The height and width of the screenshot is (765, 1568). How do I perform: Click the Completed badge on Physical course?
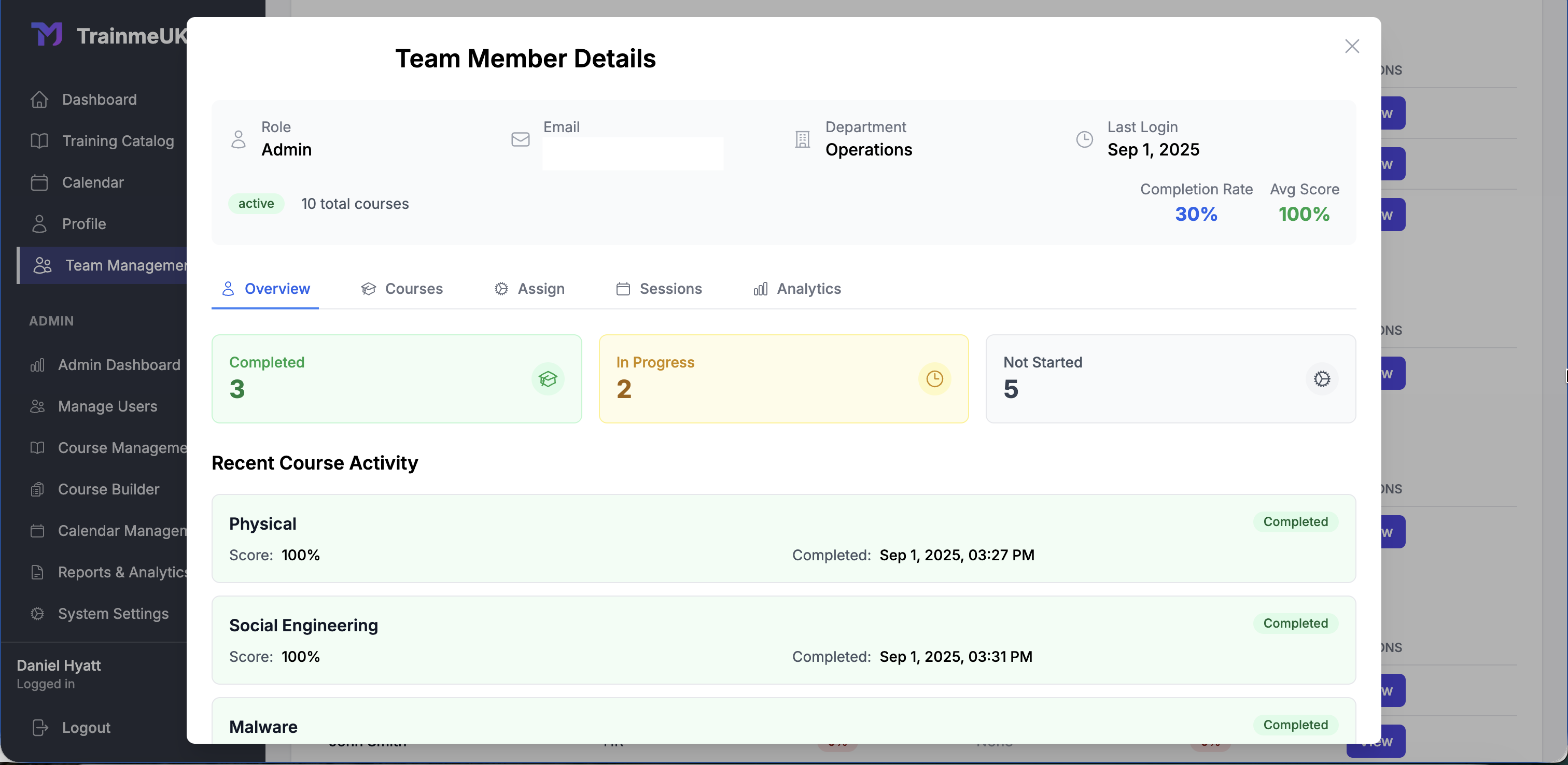click(x=1295, y=521)
